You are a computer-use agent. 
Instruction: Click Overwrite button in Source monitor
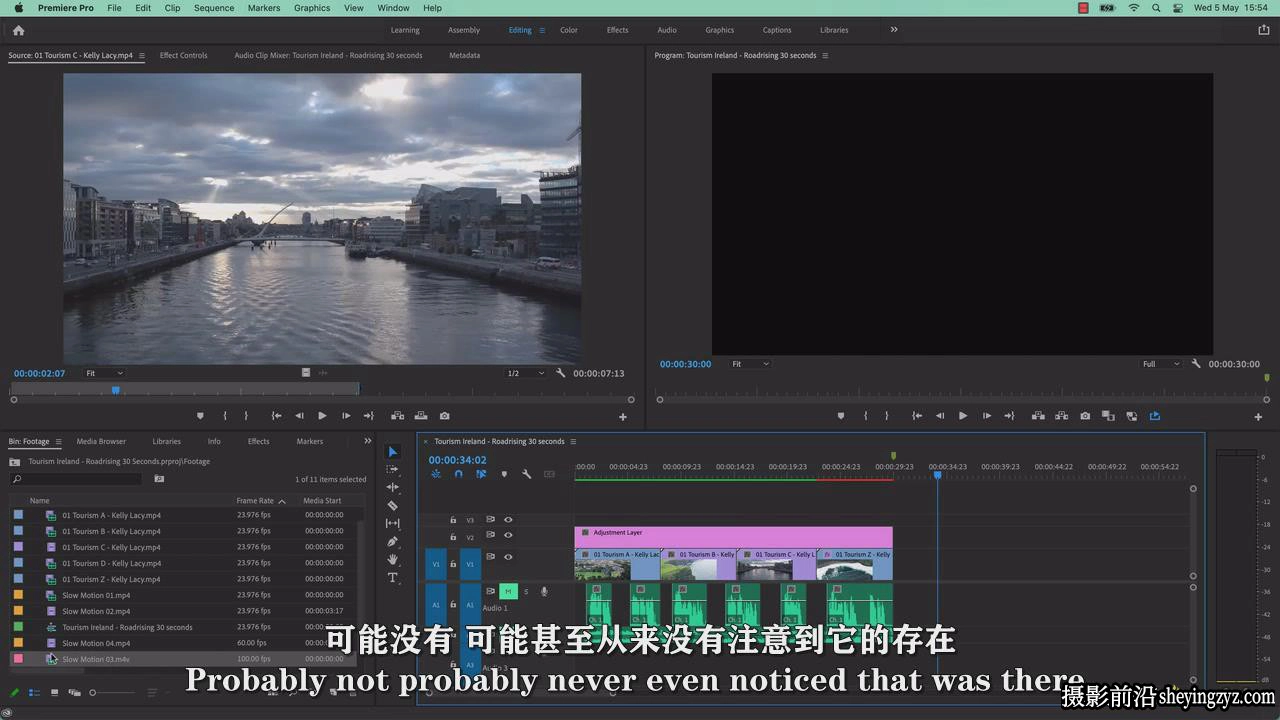click(x=421, y=416)
